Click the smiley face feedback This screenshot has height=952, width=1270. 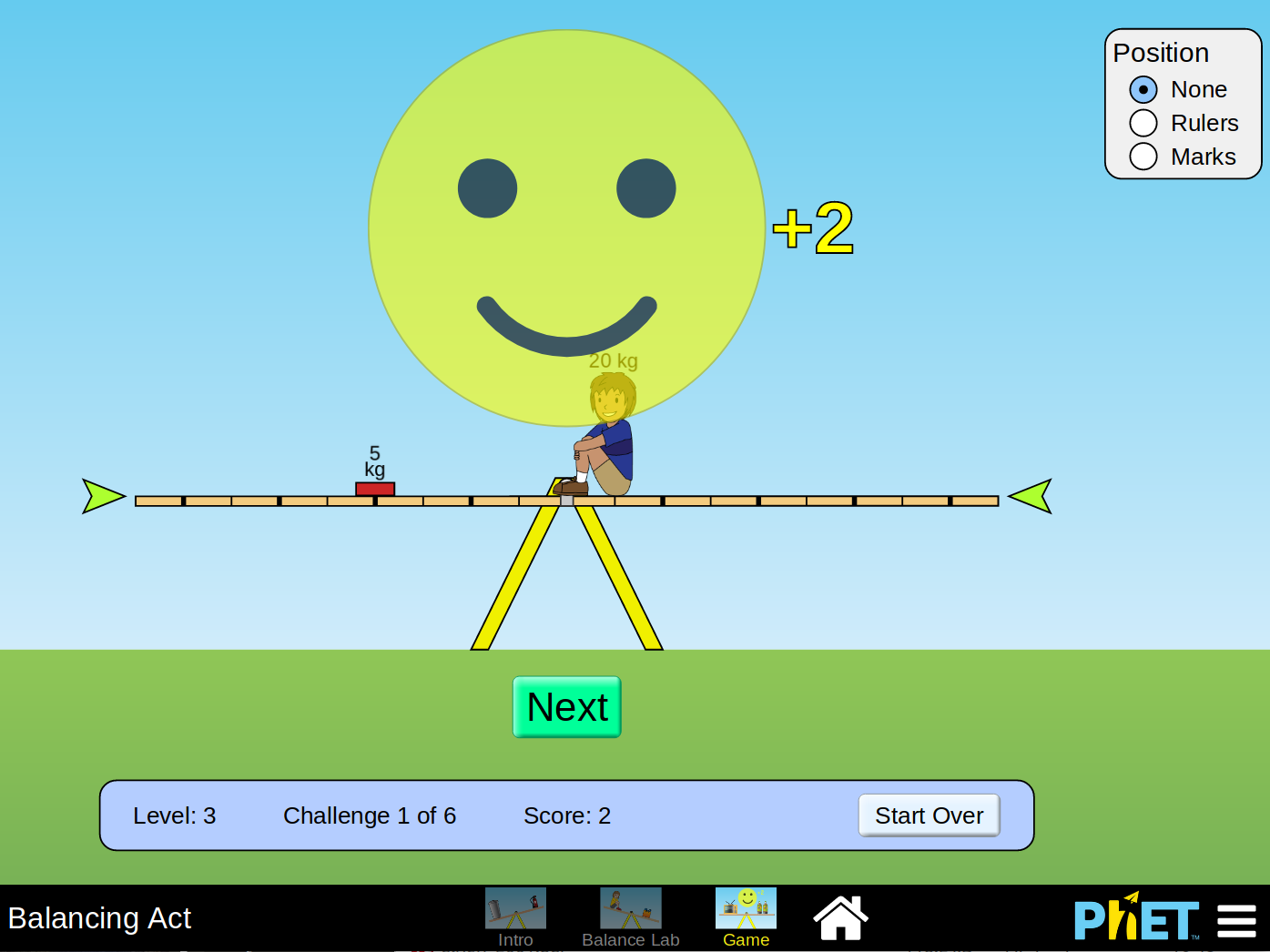click(x=566, y=228)
